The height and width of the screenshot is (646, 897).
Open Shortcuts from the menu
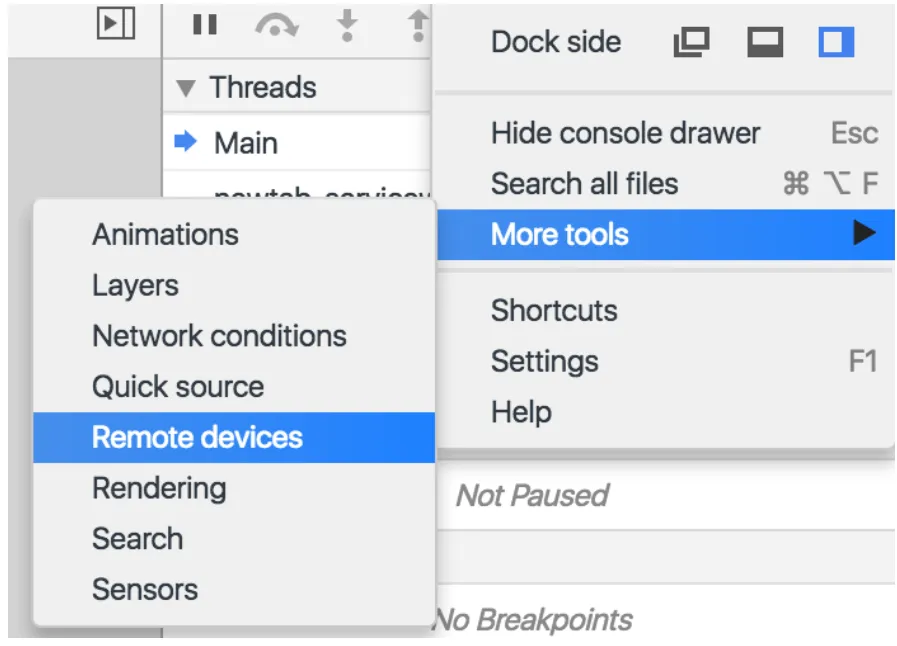coord(554,310)
